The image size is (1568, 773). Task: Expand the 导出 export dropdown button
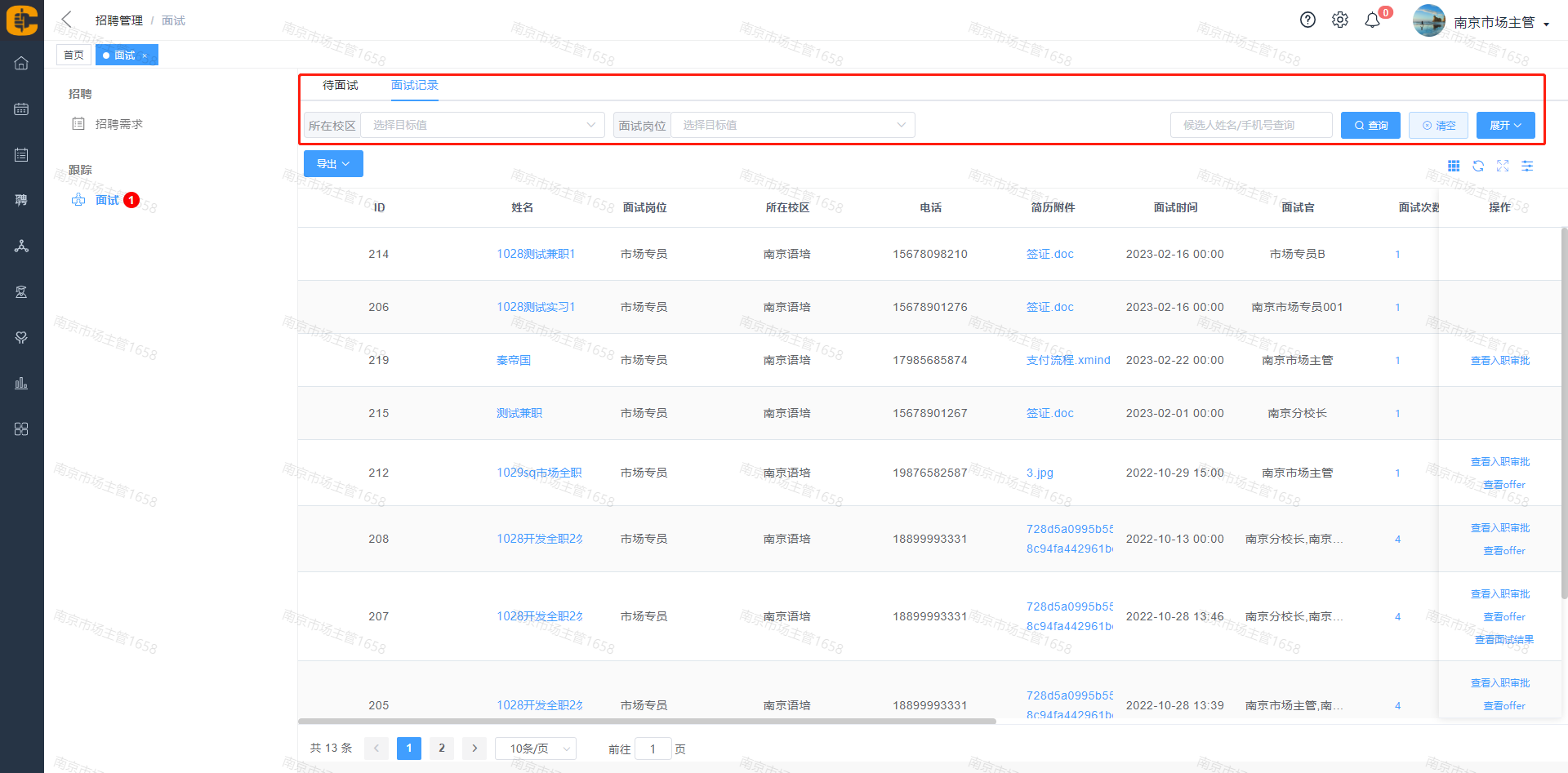[333, 164]
